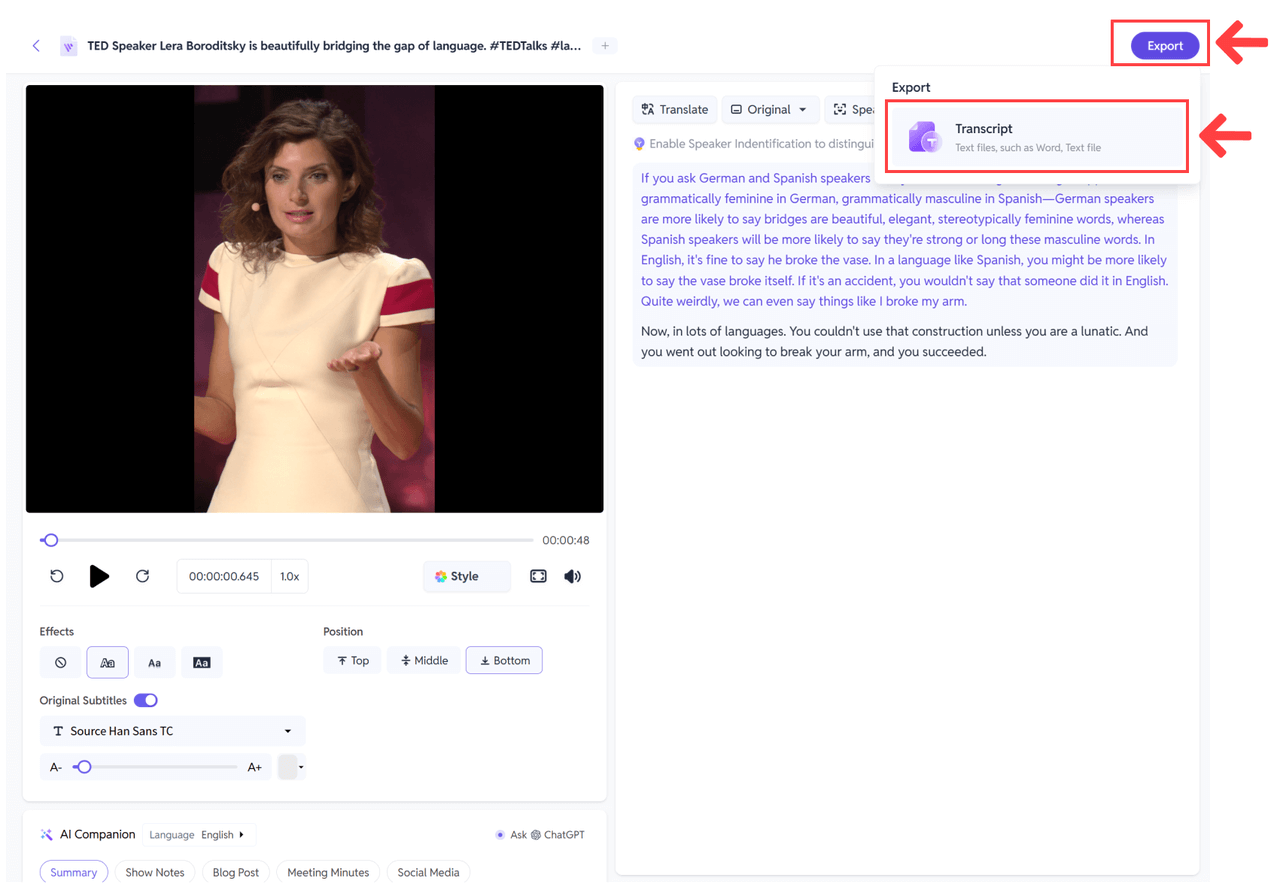Viewport: 1280px width, 890px height.
Task: Open the 1.0x playback speed selector
Action: tap(290, 576)
